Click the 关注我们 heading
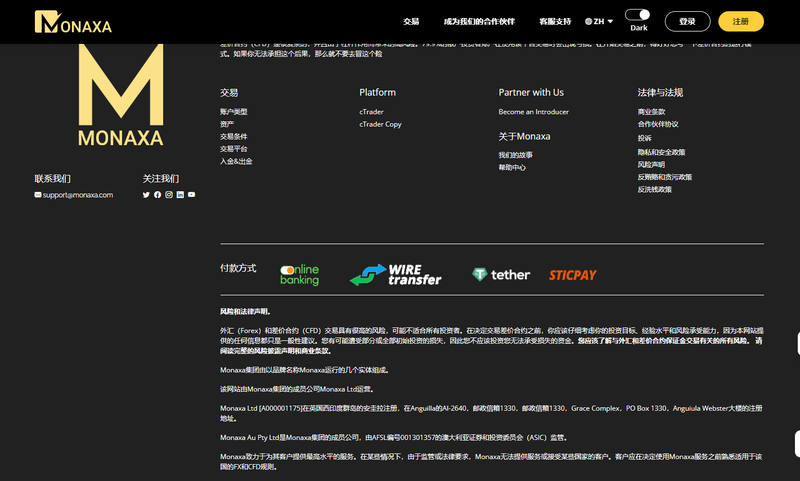The width and height of the screenshot is (800, 481). click(161, 179)
